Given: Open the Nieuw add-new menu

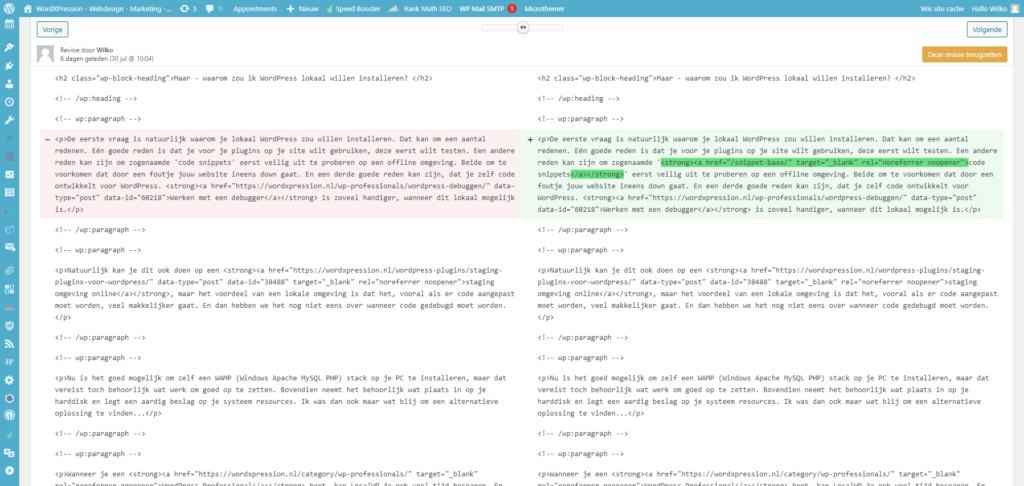Looking at the screenshot, I should tap(302, 8).
